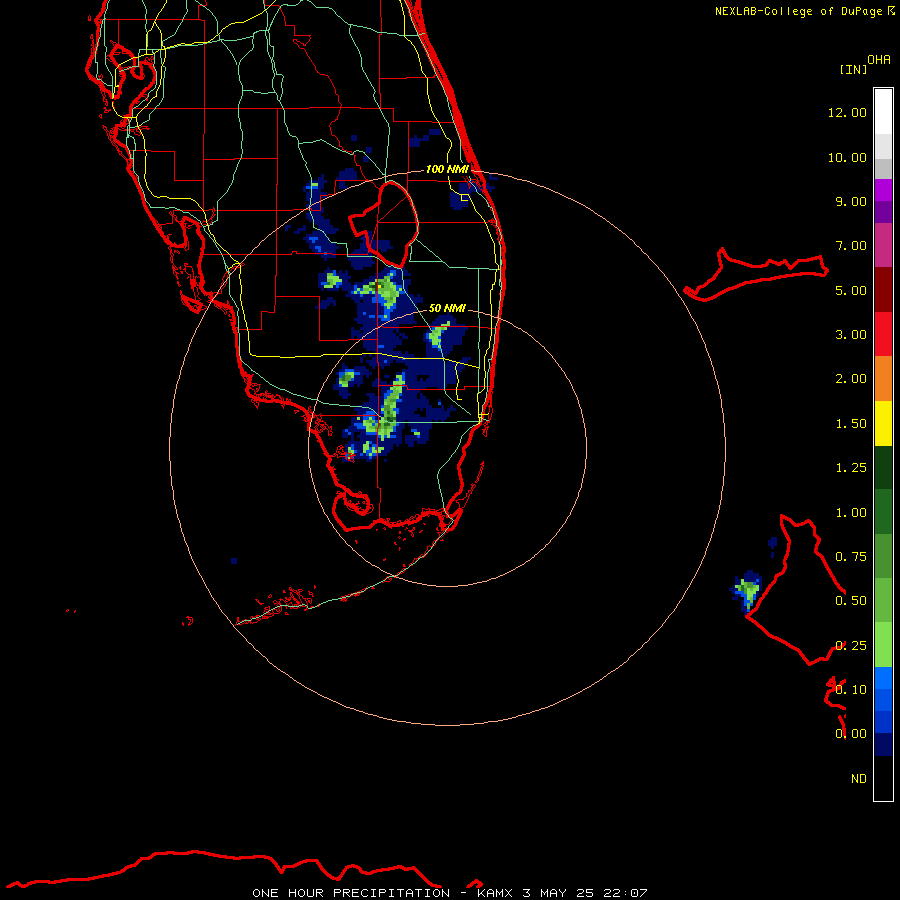The height and width of the screenshot is (900, 900).
Task: Select the 1.50 legend value
Action: pos(851,424)
